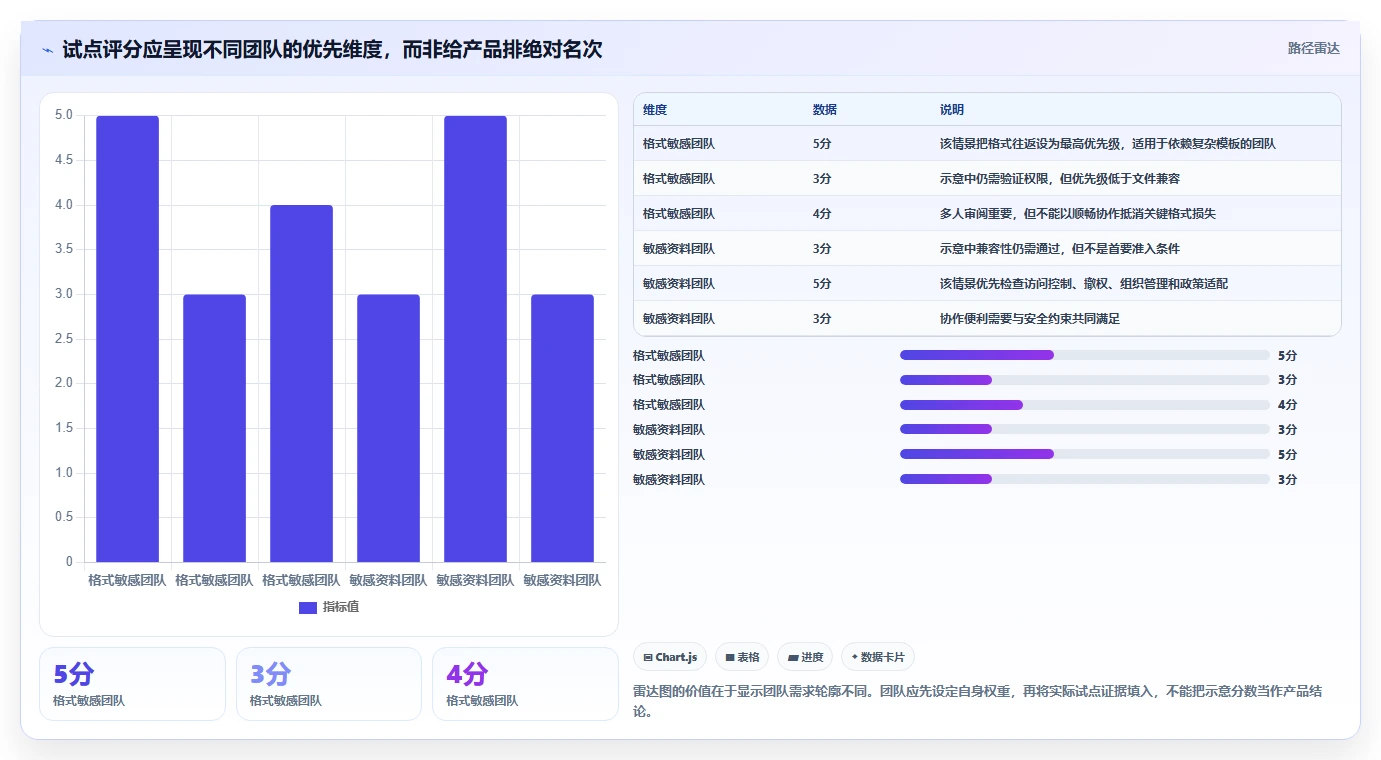Image resolution: width=1381 pixels, height=760 pixels.
Task: Click the 4.5 y-axis tick label
Action: tap(63, 160)
